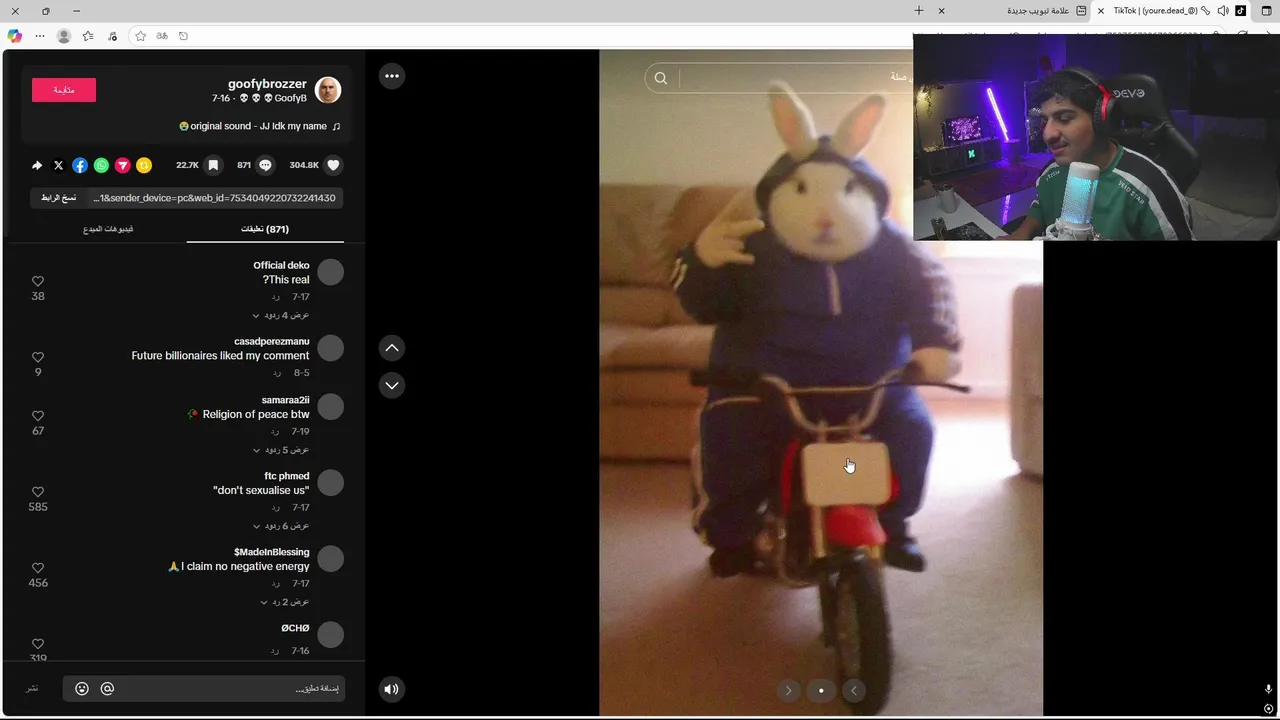Screen dimensions: 1280x720
Task: Expand 4 replies under Official deko comment
Action: tap(281, 315)
